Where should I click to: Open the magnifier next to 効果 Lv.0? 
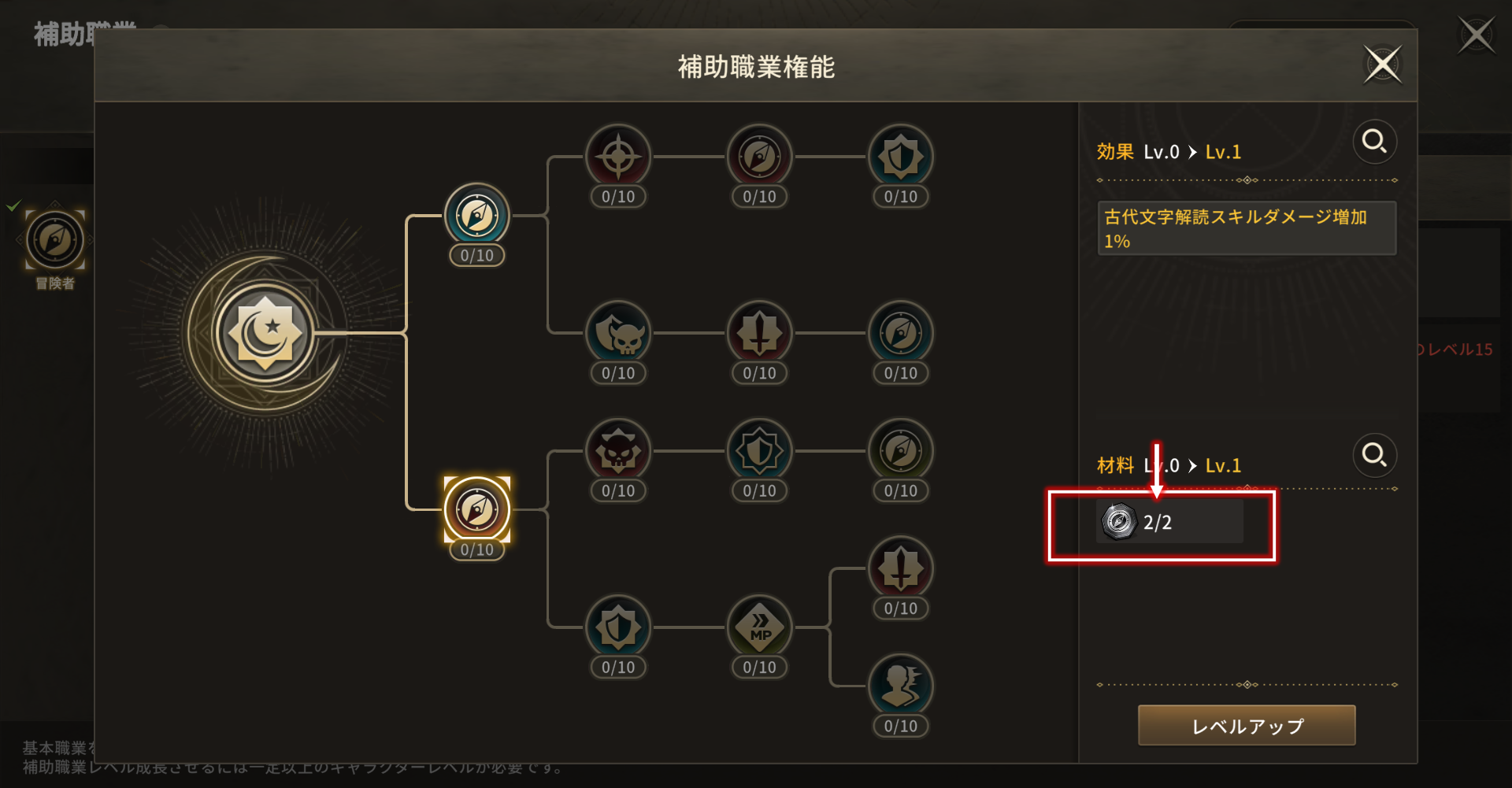[x=1374, y=142]
